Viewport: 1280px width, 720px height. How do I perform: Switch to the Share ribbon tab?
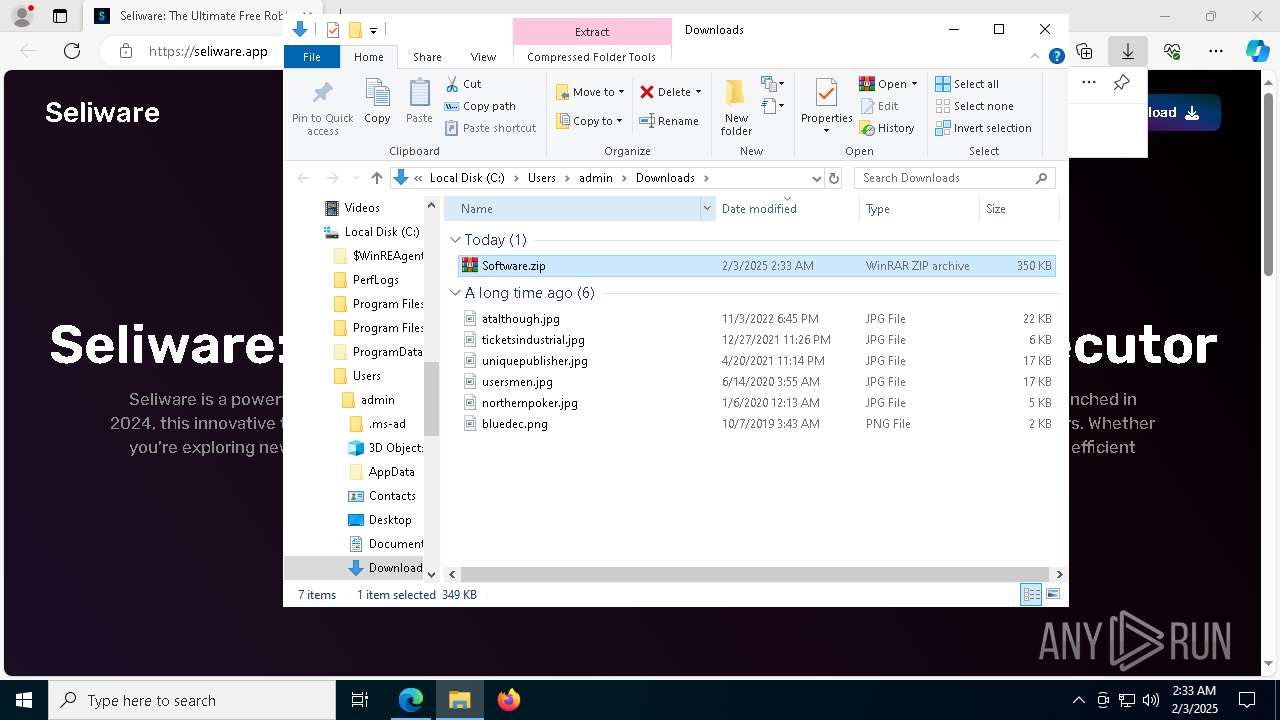(427, 57)
